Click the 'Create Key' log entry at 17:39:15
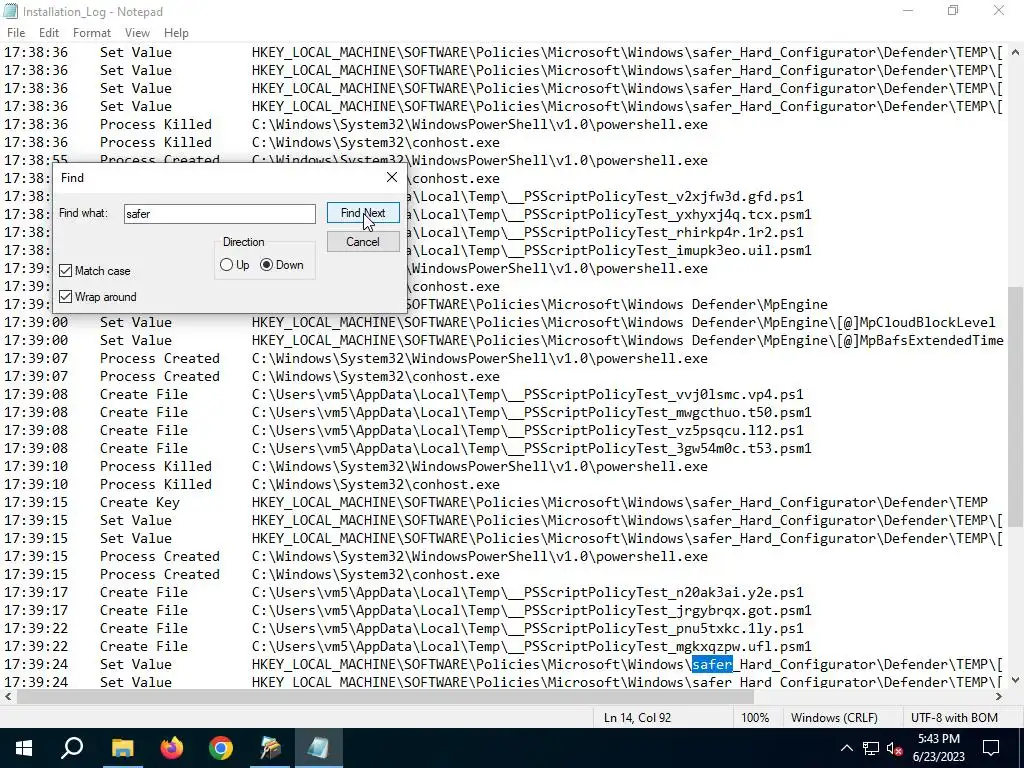This screenshot has height=768, width=1024. click(496, 502)
